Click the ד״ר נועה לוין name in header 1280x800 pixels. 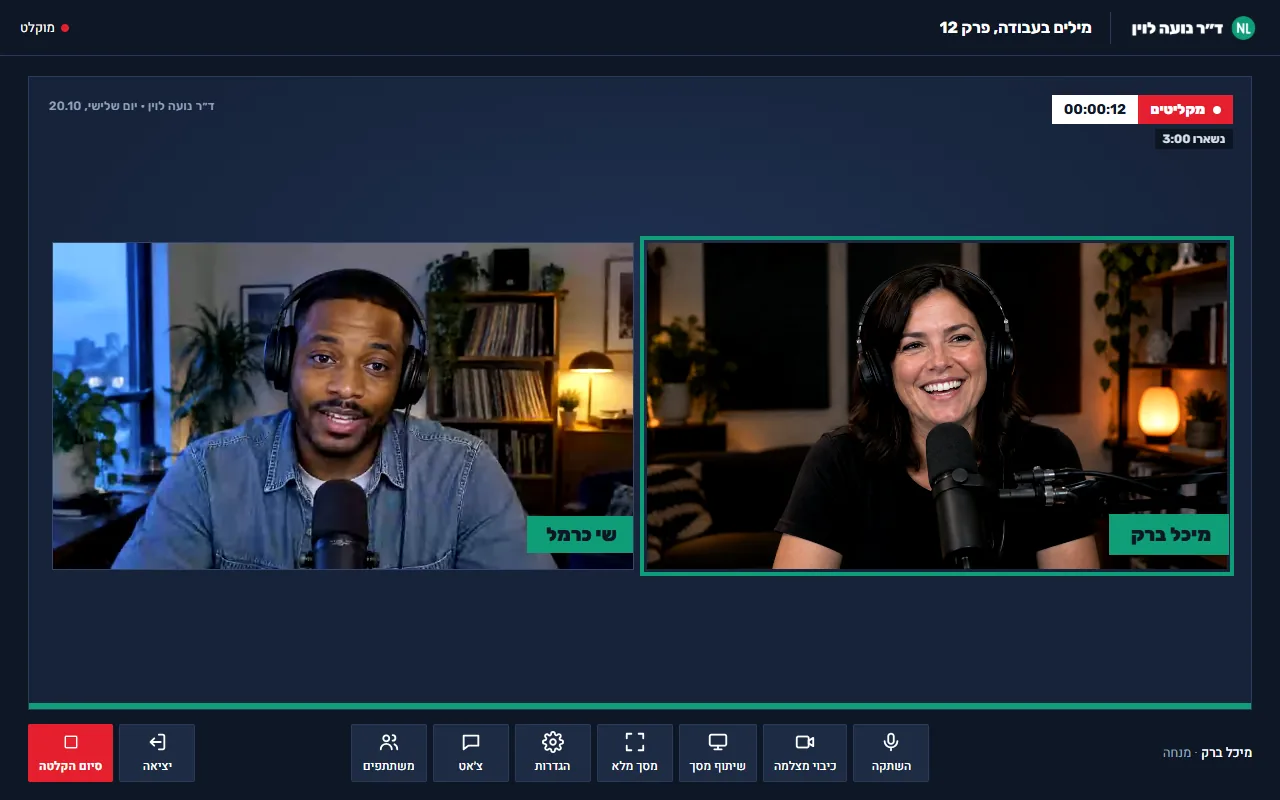pyautogui.click(x=1177, y=28)
